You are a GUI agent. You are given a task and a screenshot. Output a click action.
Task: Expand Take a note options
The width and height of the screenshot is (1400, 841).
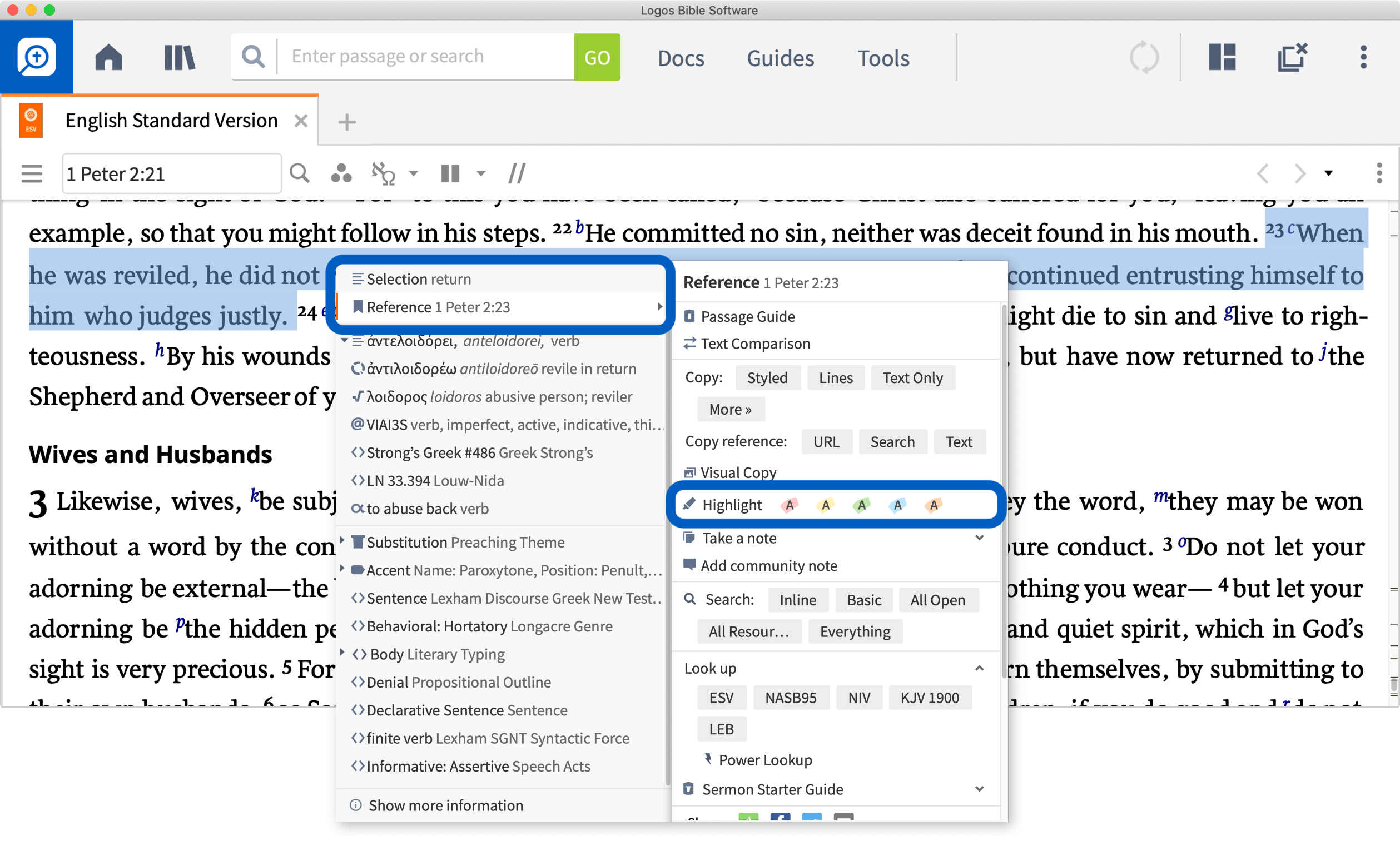[x=980, y=538]
